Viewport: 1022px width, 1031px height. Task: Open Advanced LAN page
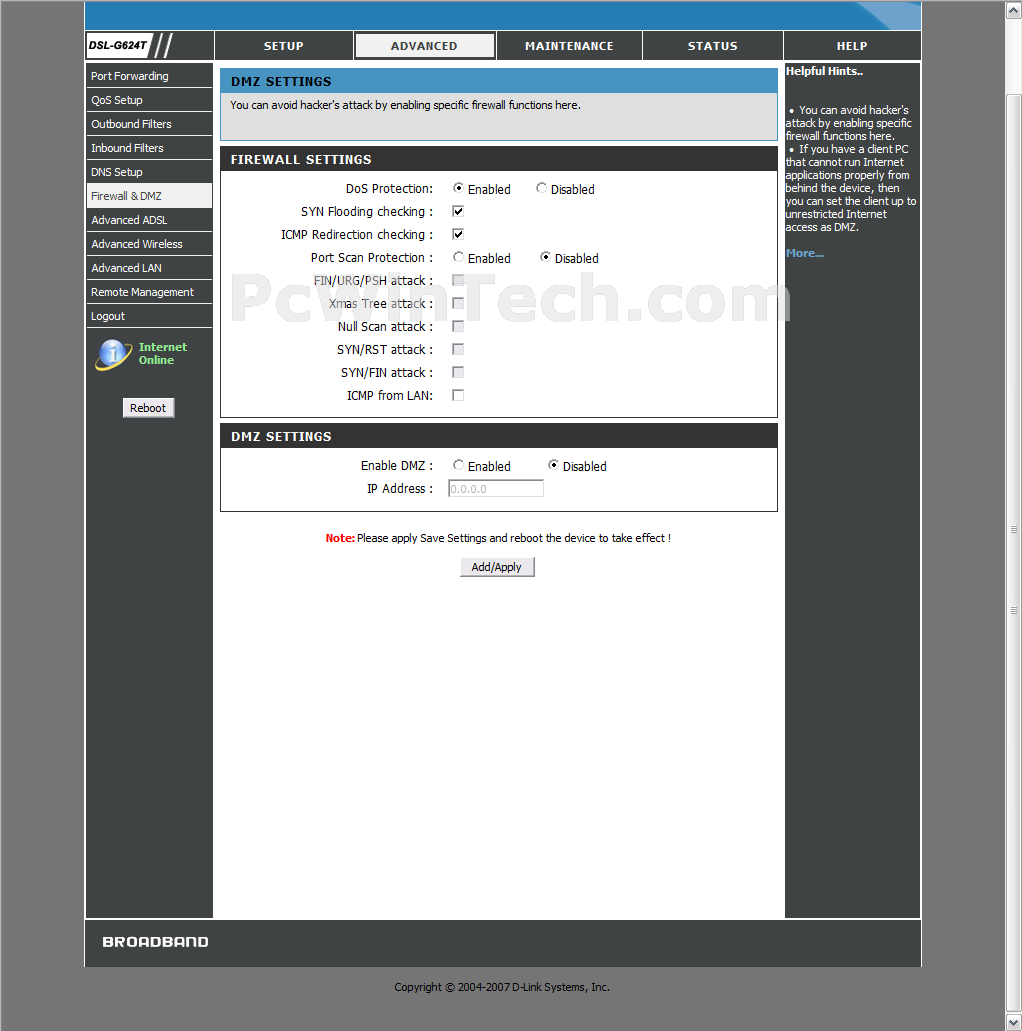(x=149, y=268)
